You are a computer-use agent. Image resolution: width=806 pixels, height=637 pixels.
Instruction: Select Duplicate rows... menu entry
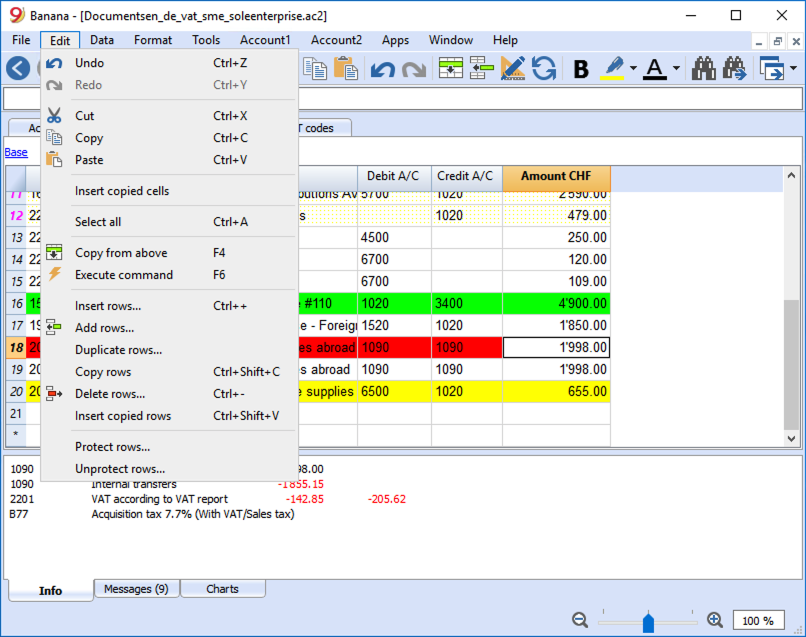coord(169,350)
